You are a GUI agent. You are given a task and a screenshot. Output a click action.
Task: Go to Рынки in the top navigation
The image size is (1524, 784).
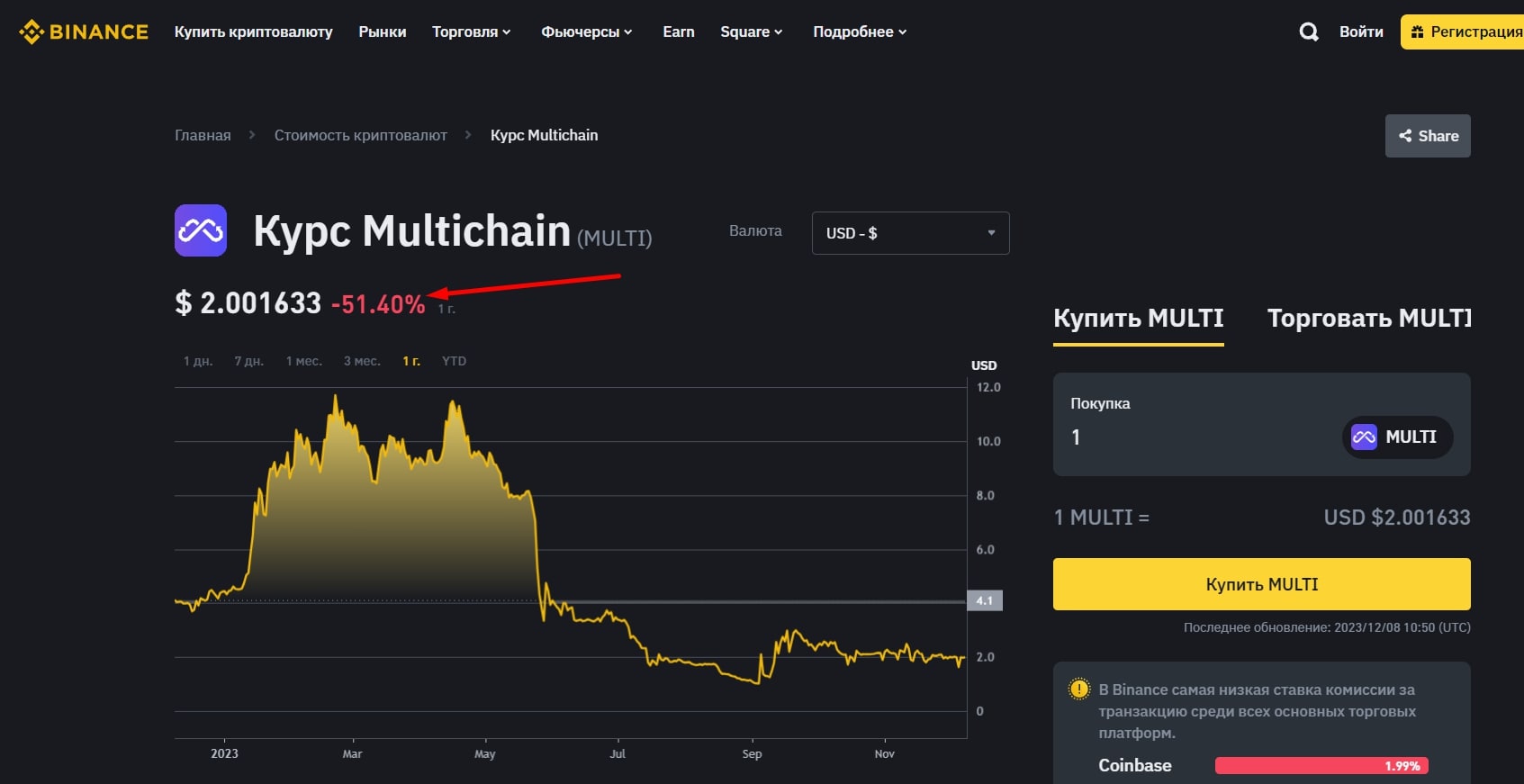tap(383, 32)
